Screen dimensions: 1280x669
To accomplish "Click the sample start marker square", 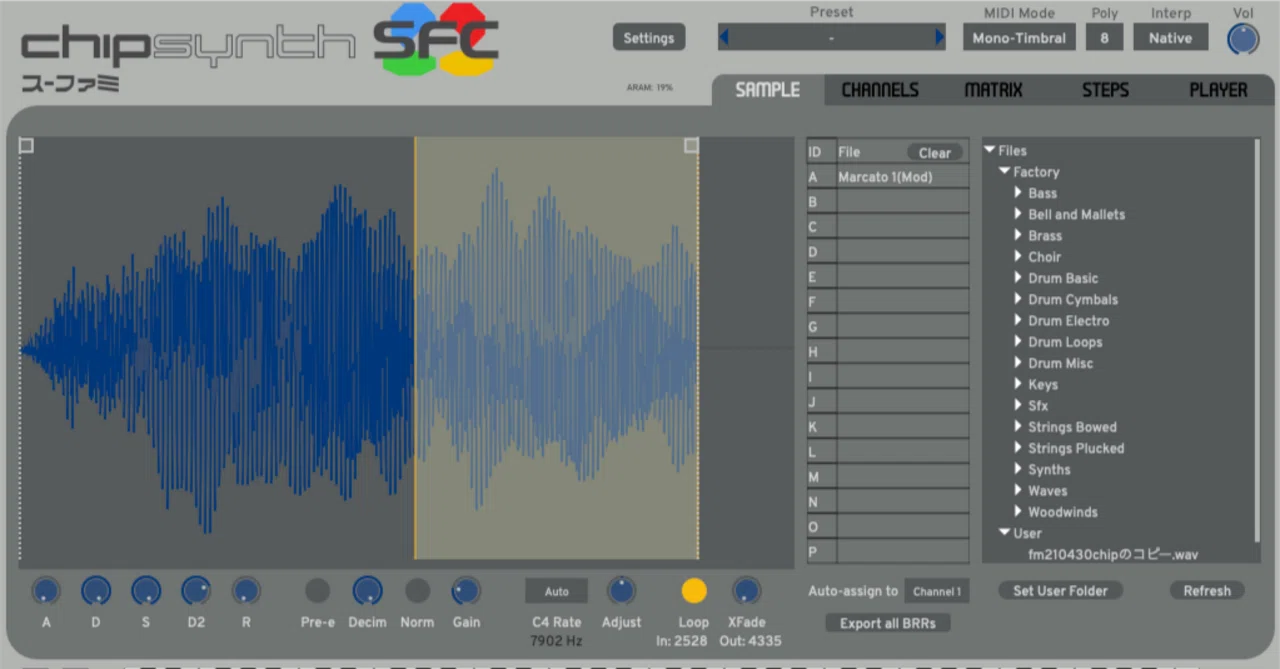I will (x=26, y=146).
